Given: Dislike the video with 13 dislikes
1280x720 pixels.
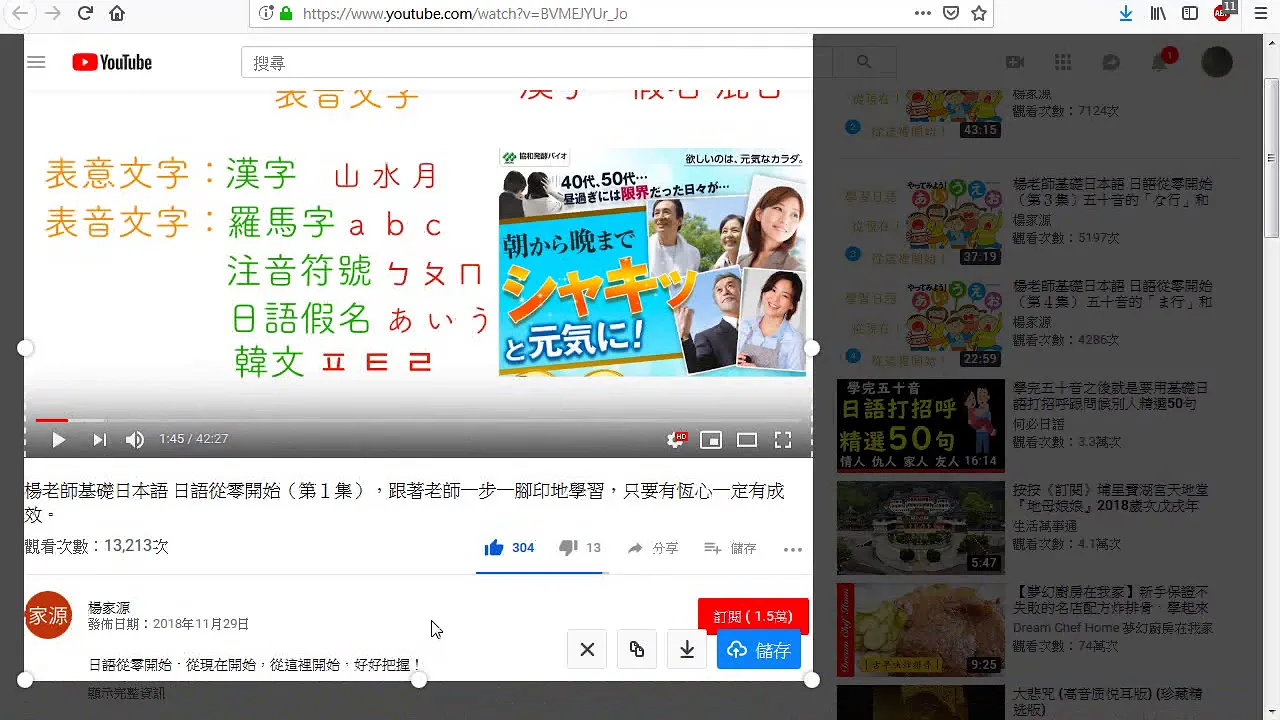Looking at the screenshot, I should (x=580, y=548).
